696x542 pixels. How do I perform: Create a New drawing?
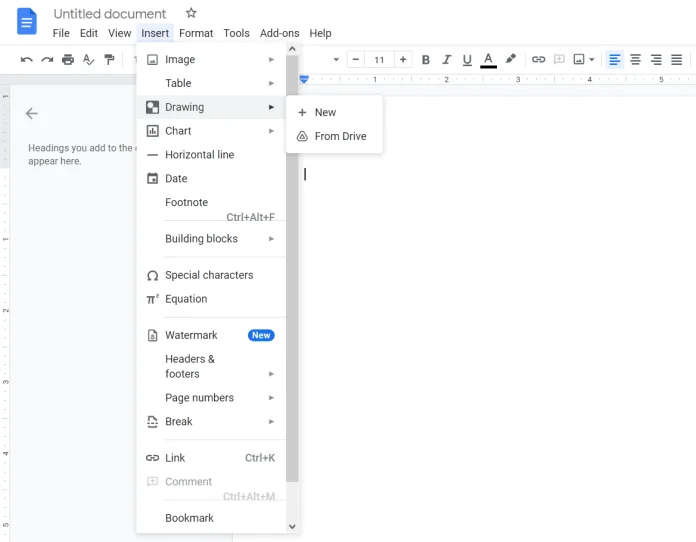(x=334, y=112)
